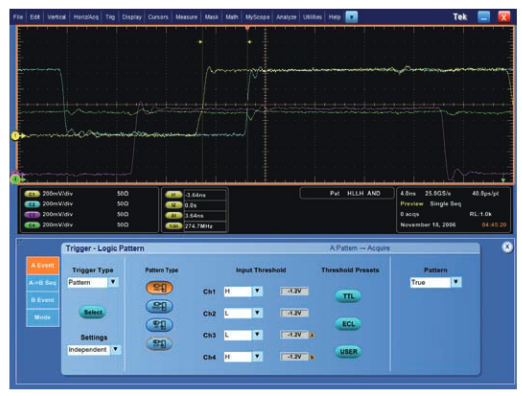Click the cyan C2 channel badge
522x396 pixels.
[32, 204]
